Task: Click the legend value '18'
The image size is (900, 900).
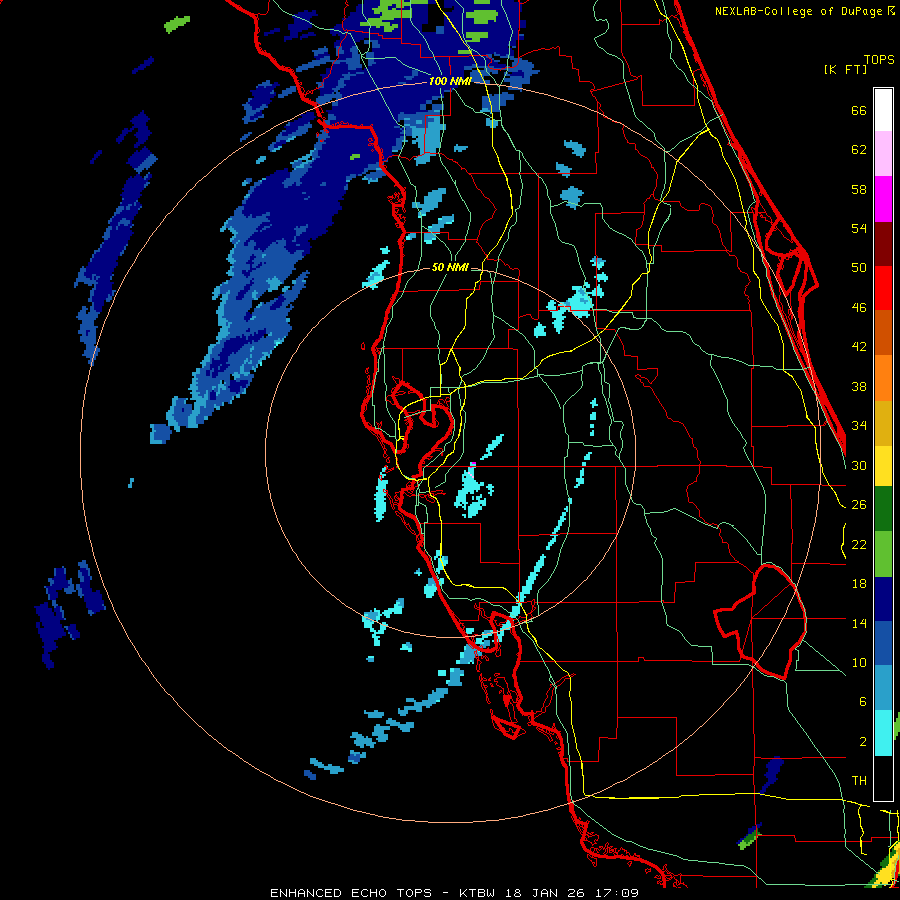Action: (859, 584)
